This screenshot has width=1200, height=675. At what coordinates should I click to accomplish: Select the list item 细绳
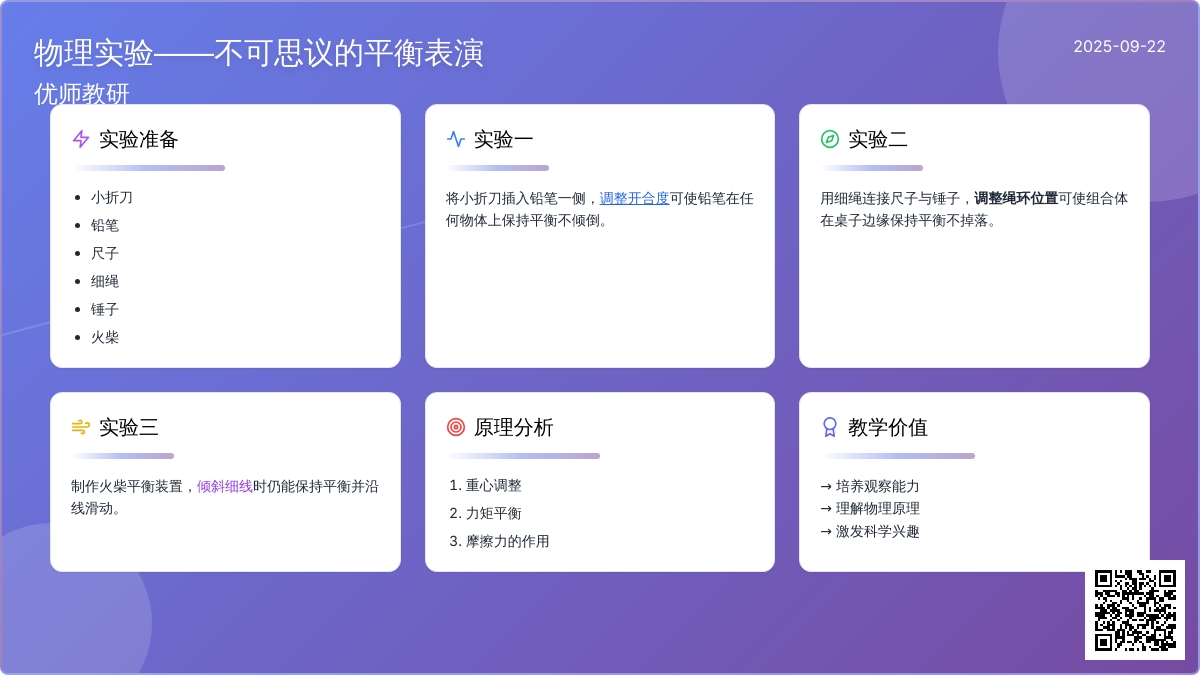tap(105, 282)
